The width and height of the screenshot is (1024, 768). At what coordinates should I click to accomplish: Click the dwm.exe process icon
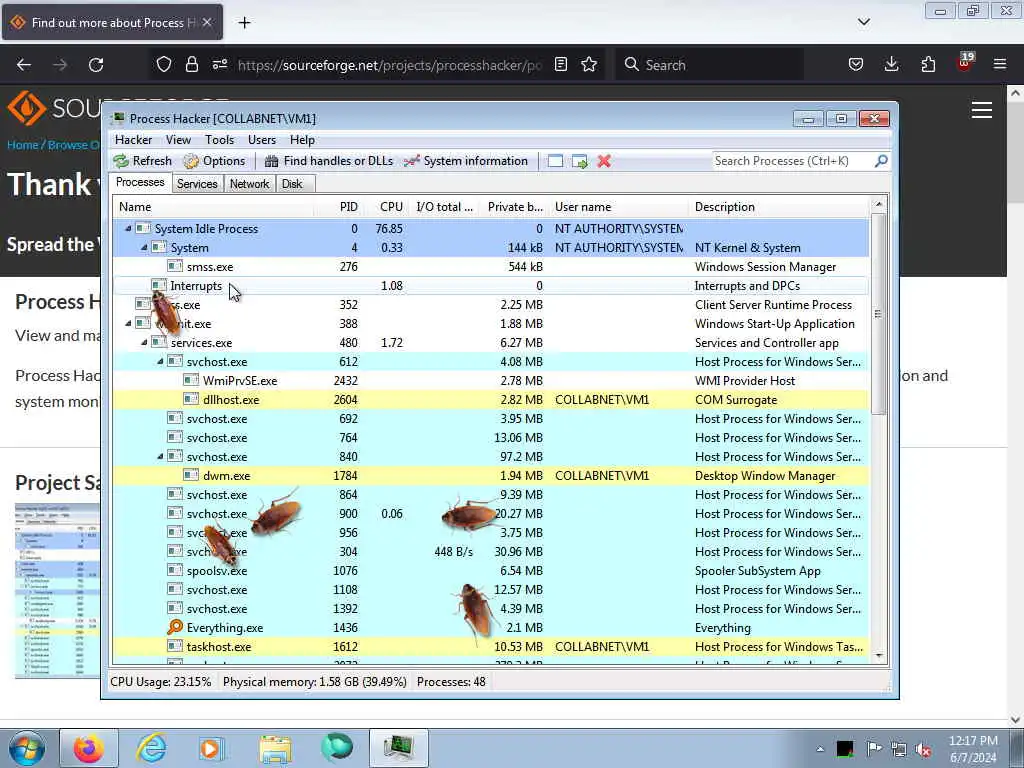pos(191,475)
